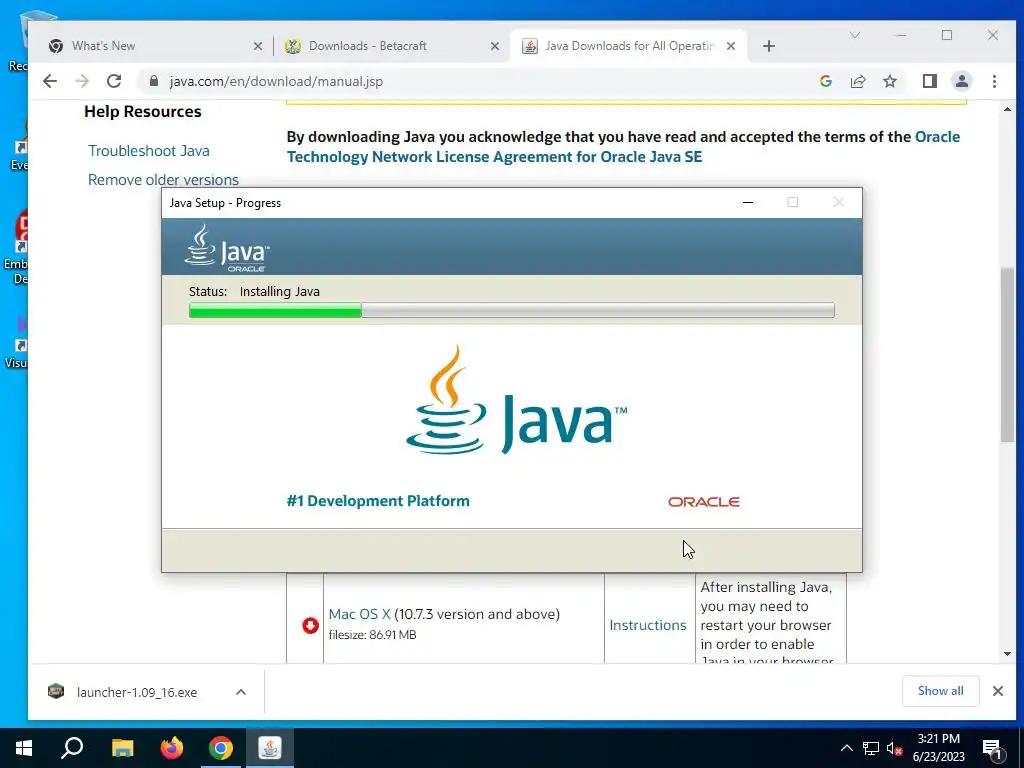Reload the Java download page
The width and height of the screenshot is (1024, 768).
point(114,81)
